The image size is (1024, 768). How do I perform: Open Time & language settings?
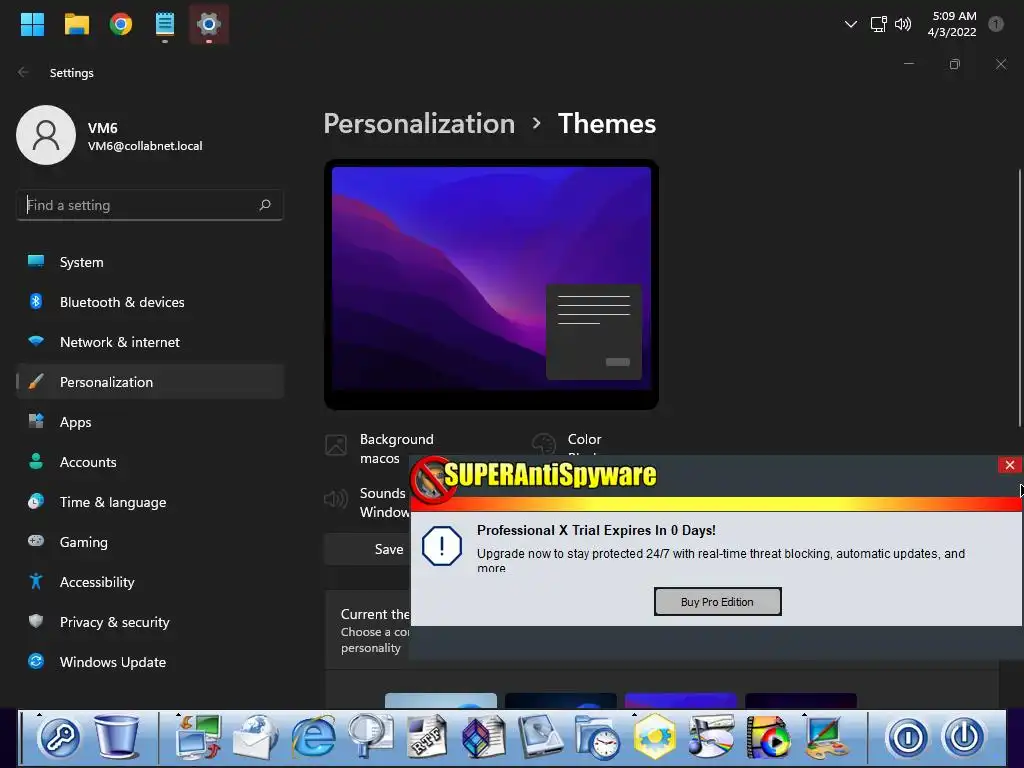(x=150, y=502)
